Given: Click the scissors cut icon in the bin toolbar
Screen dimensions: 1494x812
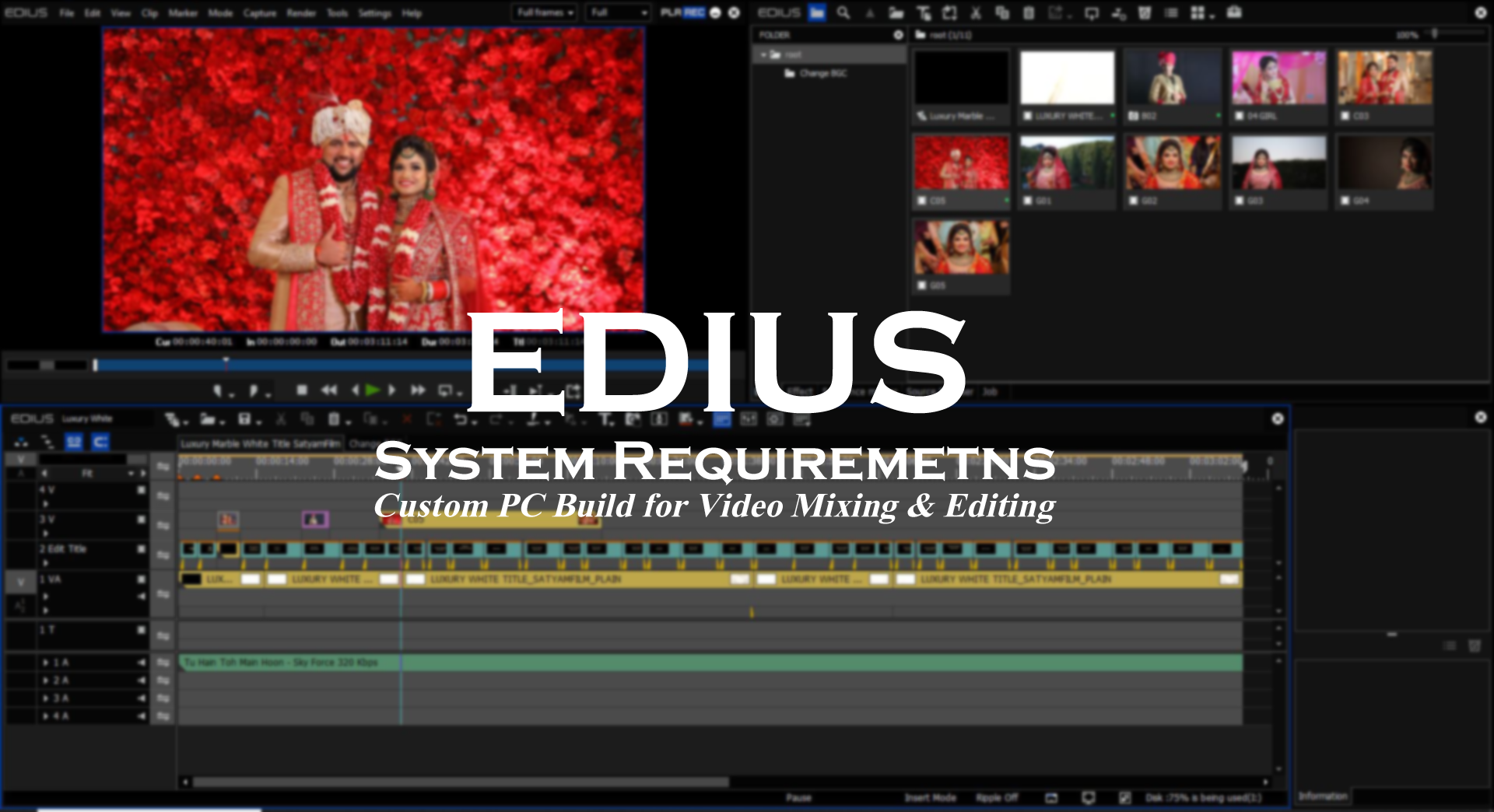Looking at the screenshot, I should (x=977, y=12).
